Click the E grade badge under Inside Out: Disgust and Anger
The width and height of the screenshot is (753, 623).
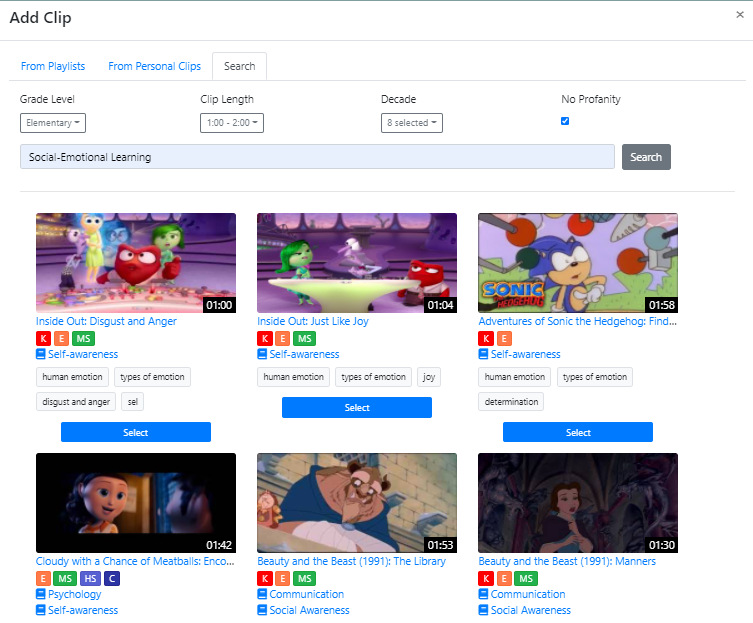tap(61, 339)
